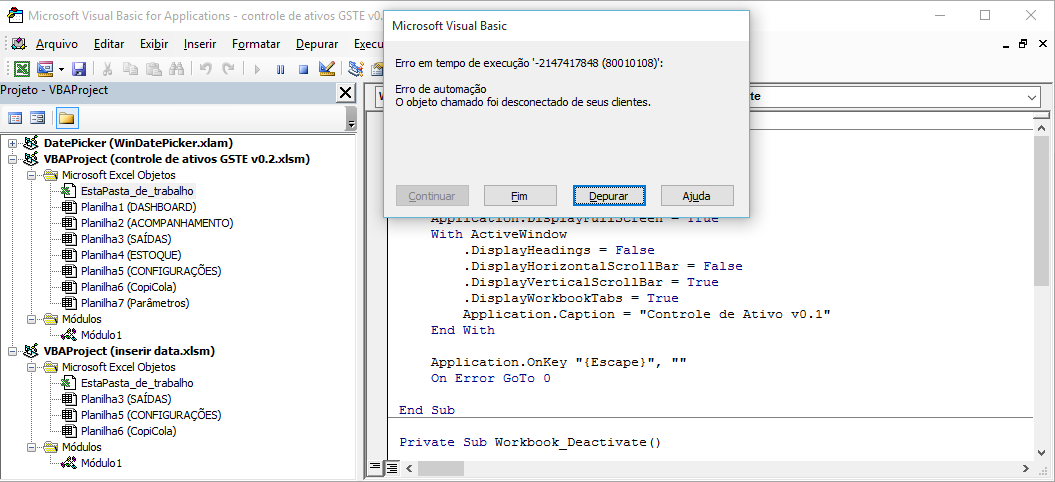Click the Break pause icon
This screenshot has width=1055, height=482.
[x=281, y=69]
